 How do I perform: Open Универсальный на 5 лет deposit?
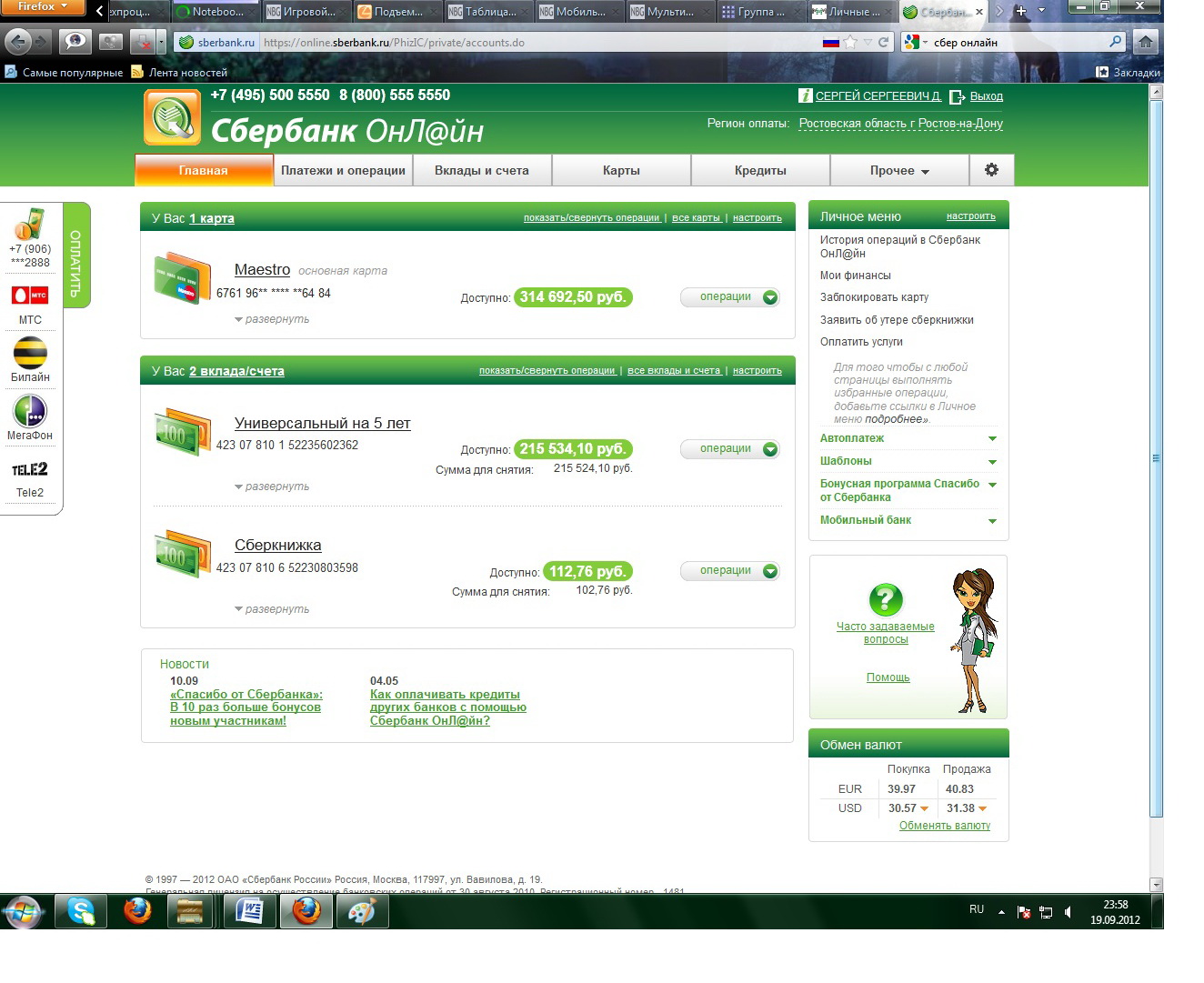323,423
